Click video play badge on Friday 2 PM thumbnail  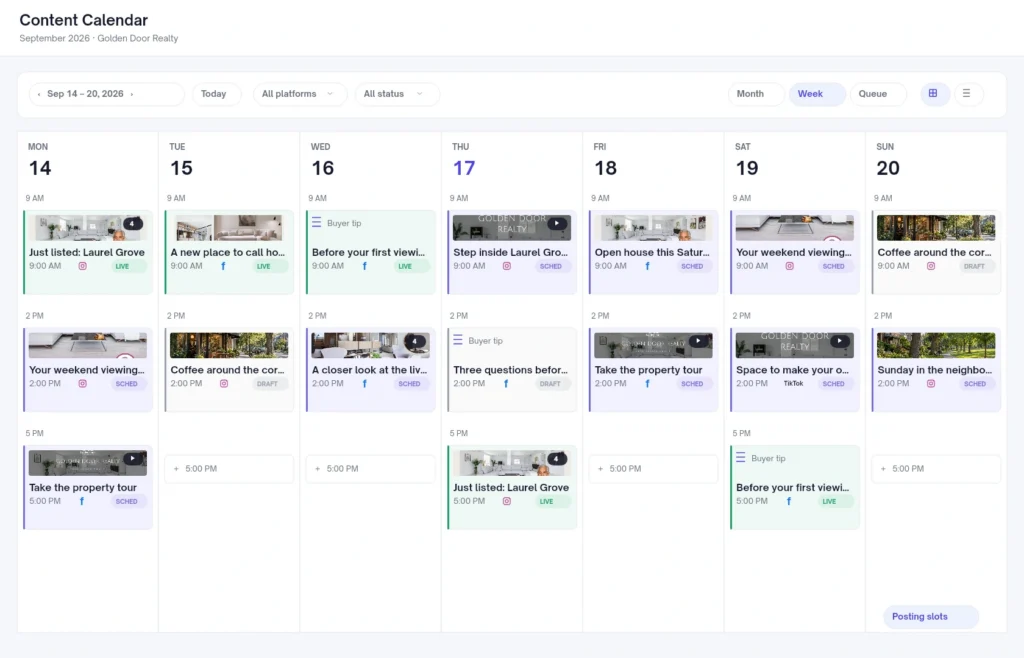699,341
